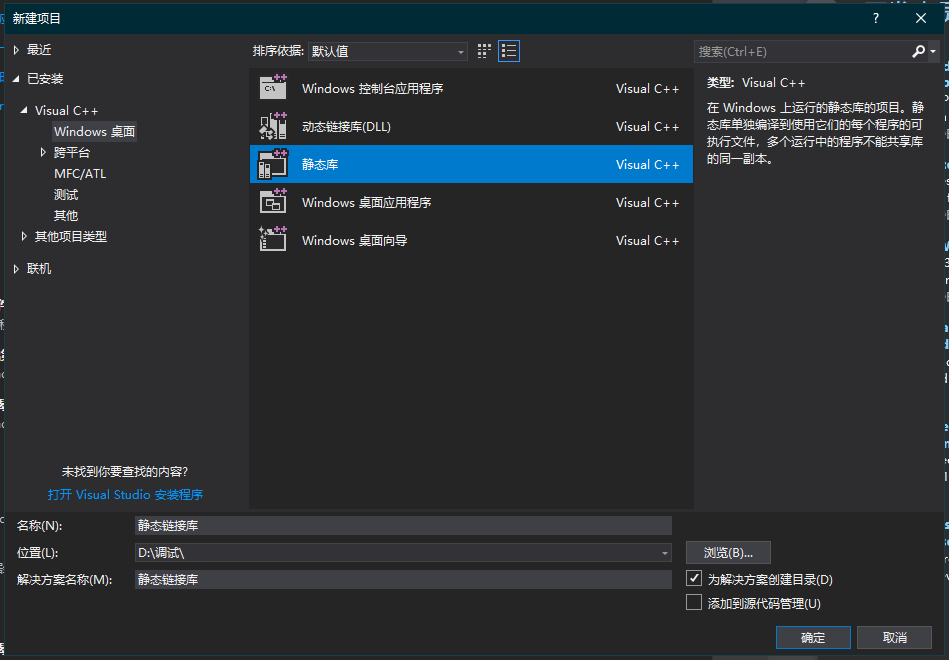The width and height of the screenshot is (949, 660).
Task: Click the 搜索(Ctrl+E) search box
Action: tap(802, 51)
